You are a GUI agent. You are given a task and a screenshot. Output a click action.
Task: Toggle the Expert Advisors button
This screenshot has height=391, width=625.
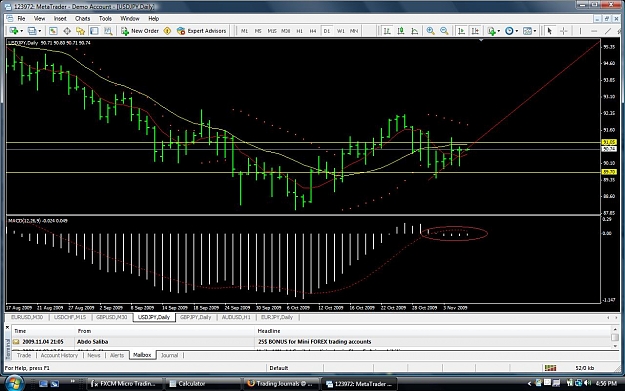coord(202,31)
